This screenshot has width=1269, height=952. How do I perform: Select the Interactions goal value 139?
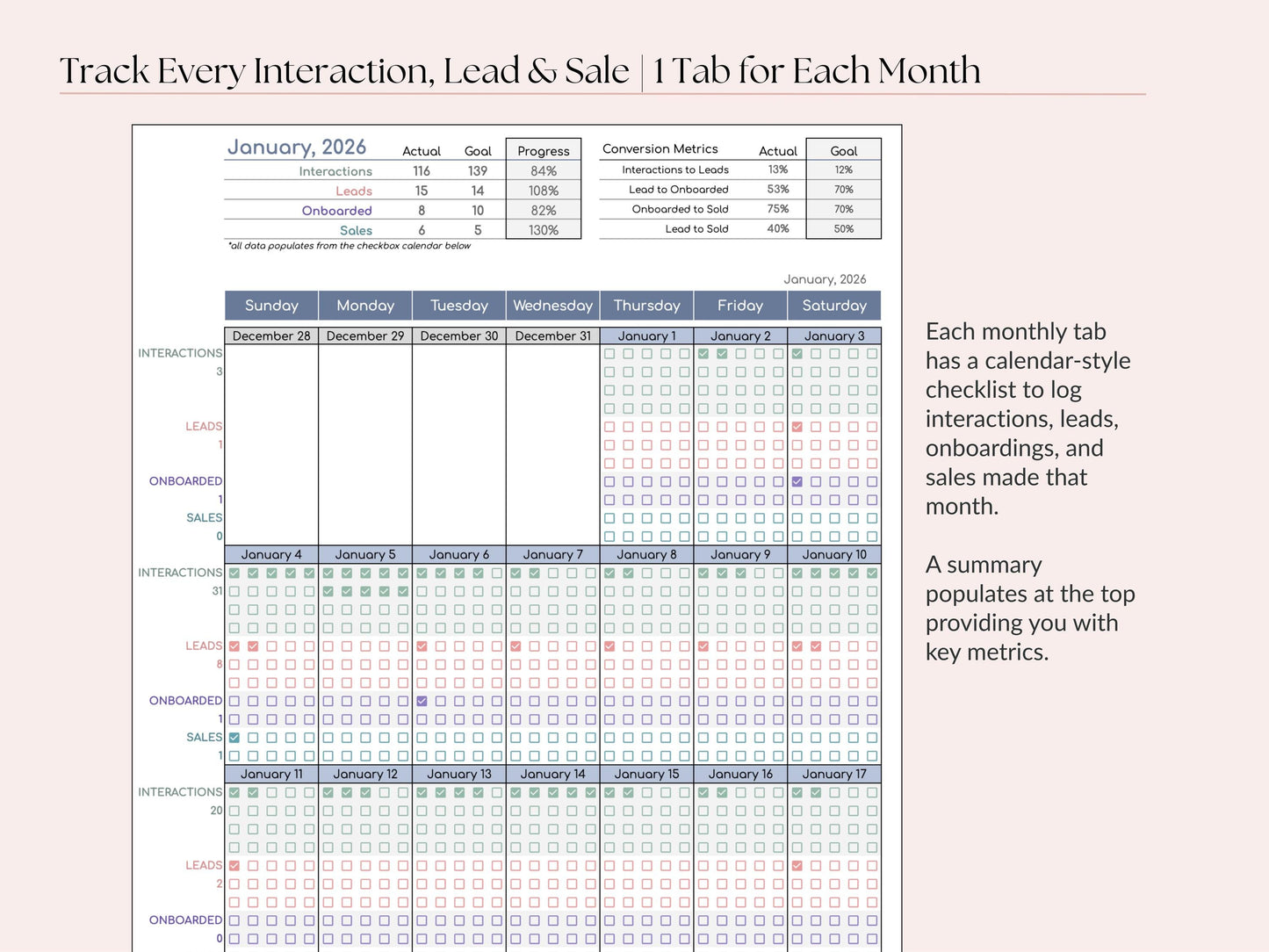(478, 171)
